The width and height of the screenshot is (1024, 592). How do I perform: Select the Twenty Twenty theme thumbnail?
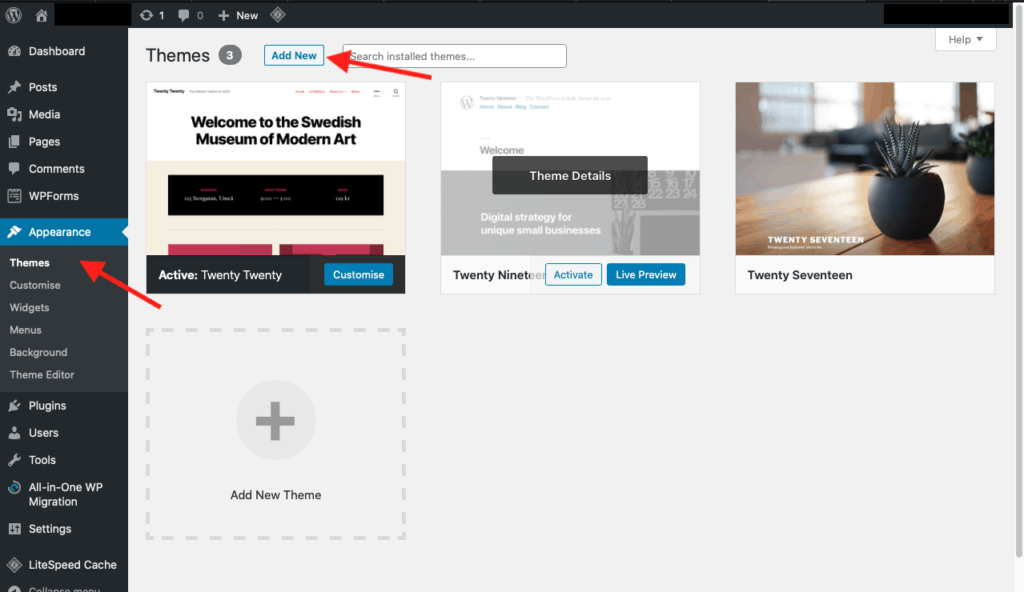pyautogui.click(x=276, y=169)
